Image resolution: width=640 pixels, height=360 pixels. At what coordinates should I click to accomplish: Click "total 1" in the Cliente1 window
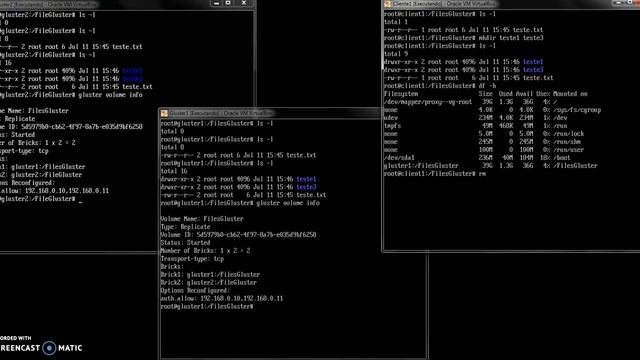click(396, 22)
